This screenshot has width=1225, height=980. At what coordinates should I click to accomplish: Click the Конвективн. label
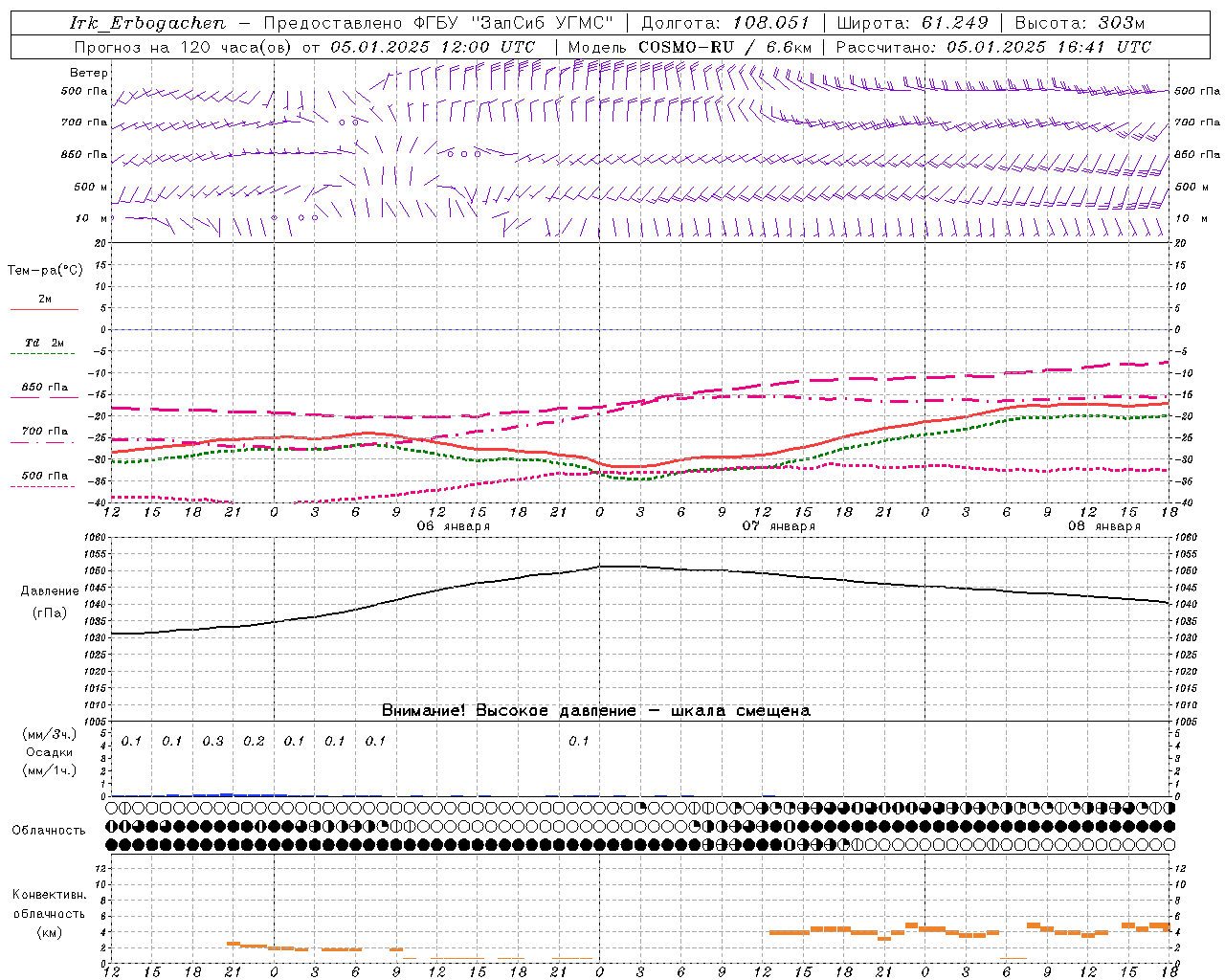[49, 895]
